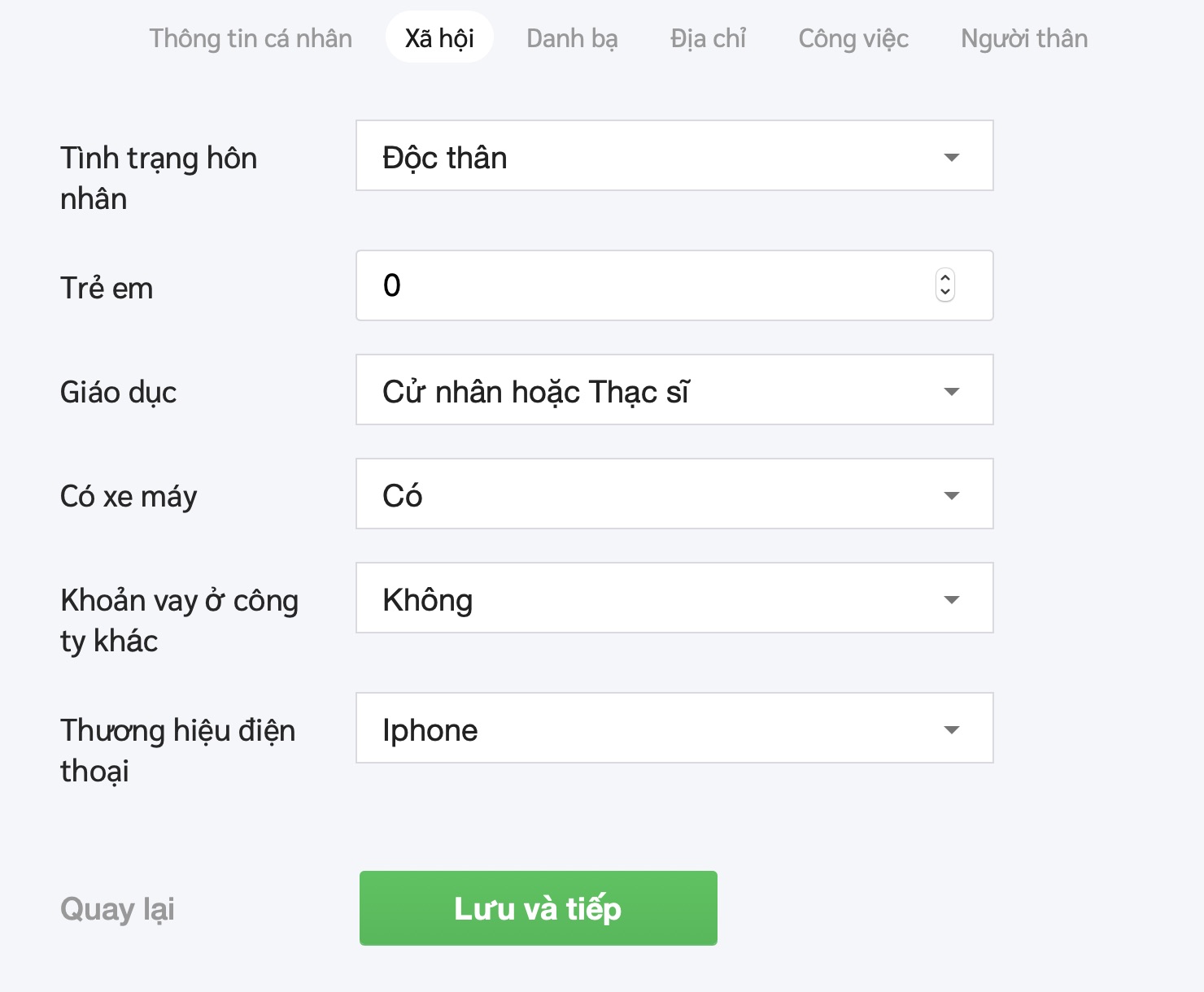Click the Quay lại link

(x=117, y=908)
